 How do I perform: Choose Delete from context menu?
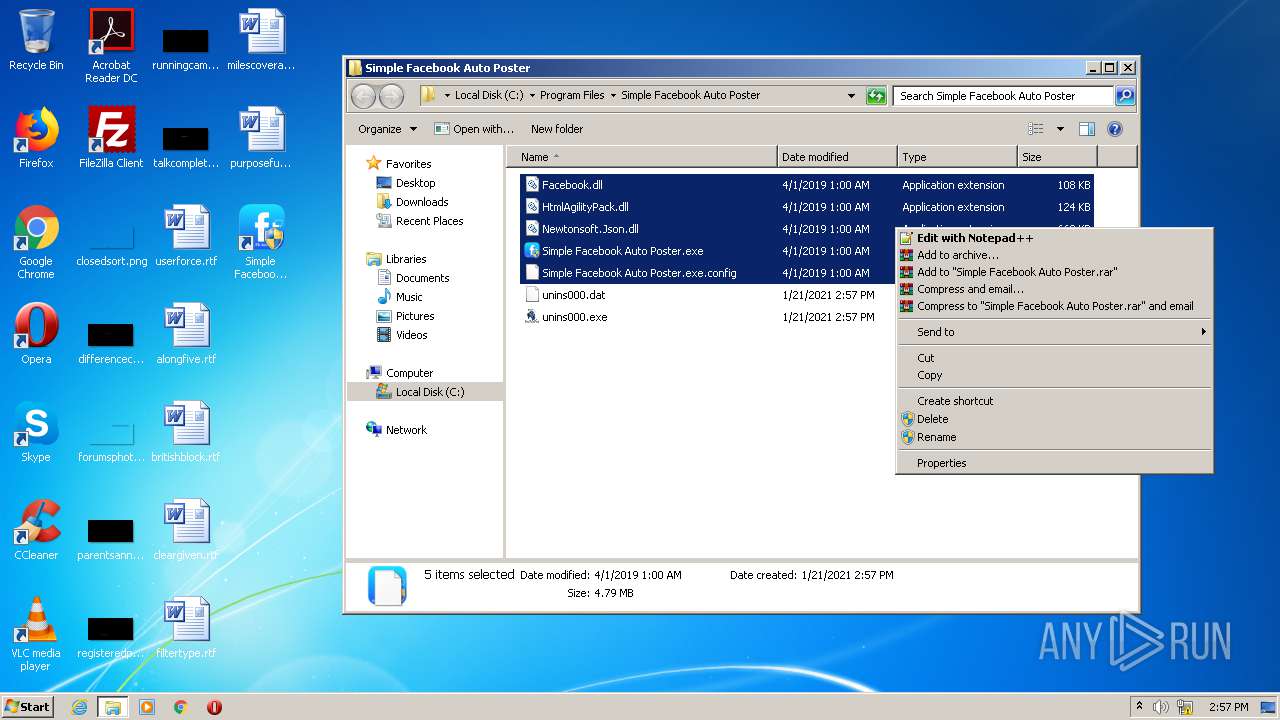coord(1054,419)
